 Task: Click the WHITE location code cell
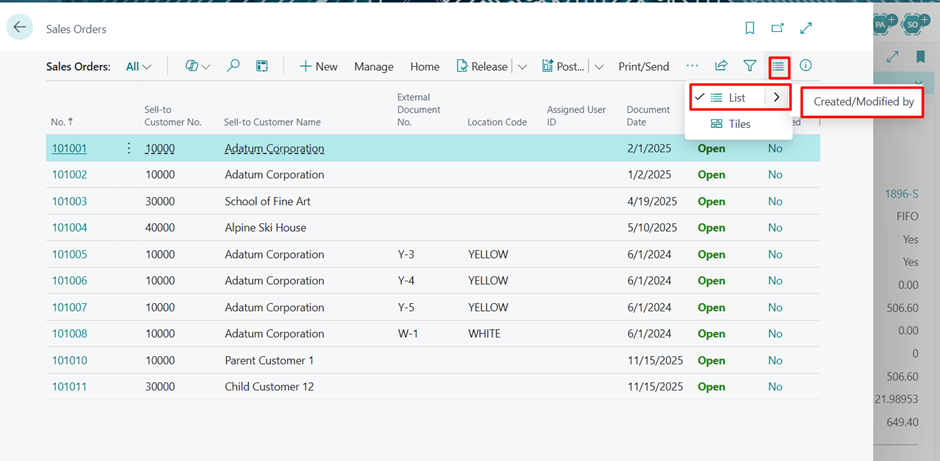pyautogui.click(x=484, y=334)
